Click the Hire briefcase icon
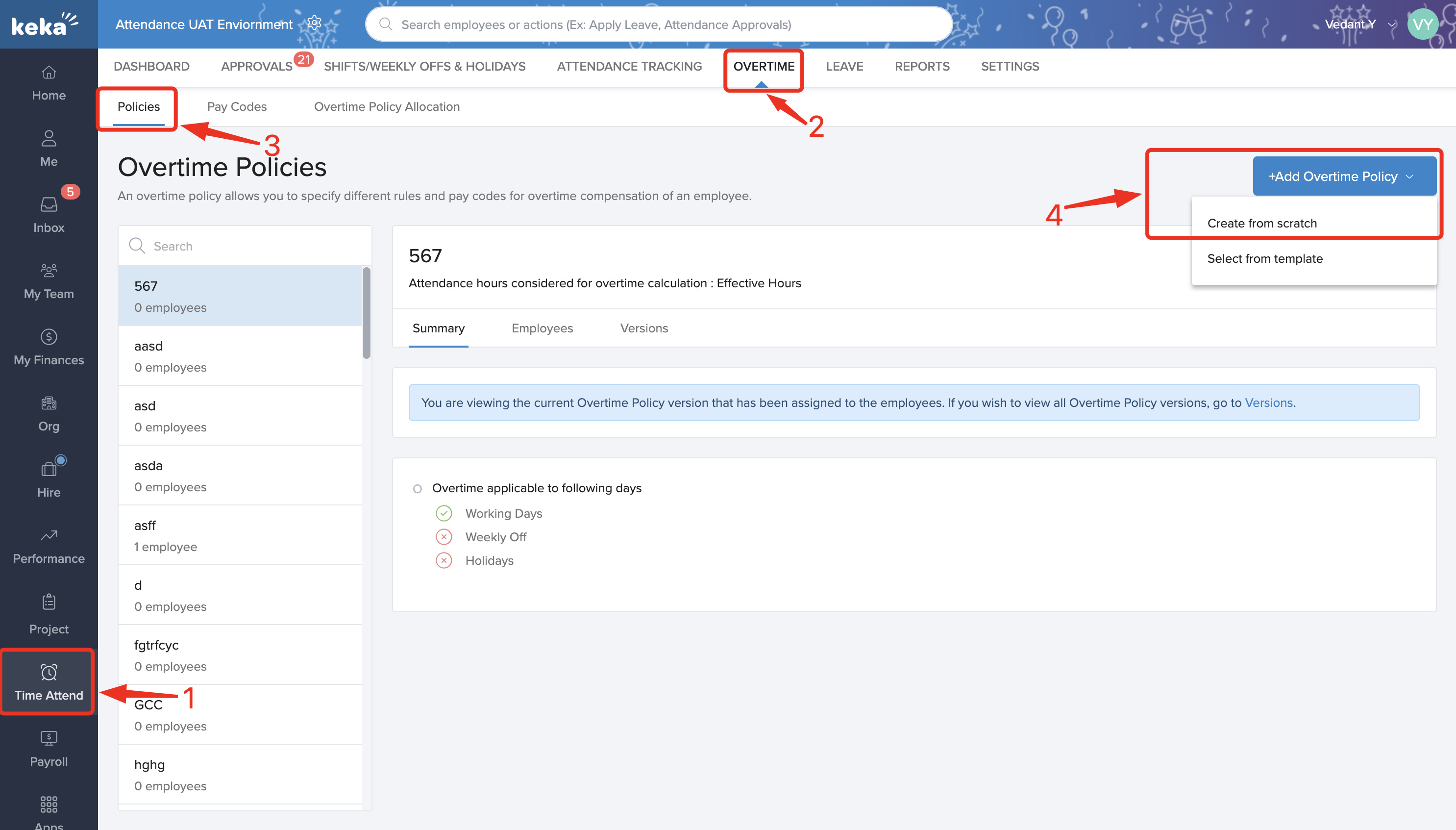Screen dimensions: 1456x830 pyautogui.click(x=49, y=469)
